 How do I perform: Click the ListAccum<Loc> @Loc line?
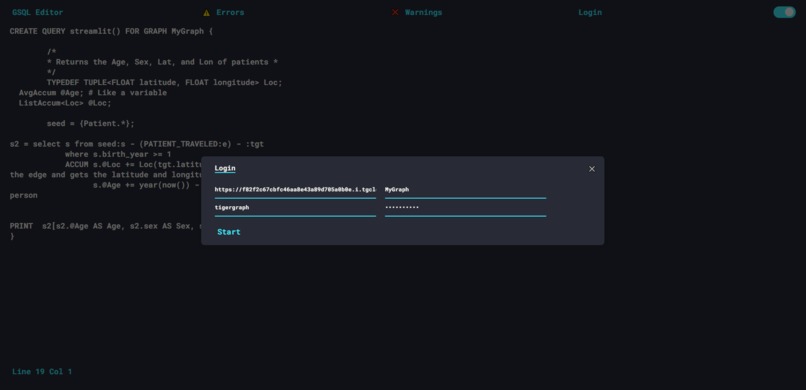tap(65, 103)
